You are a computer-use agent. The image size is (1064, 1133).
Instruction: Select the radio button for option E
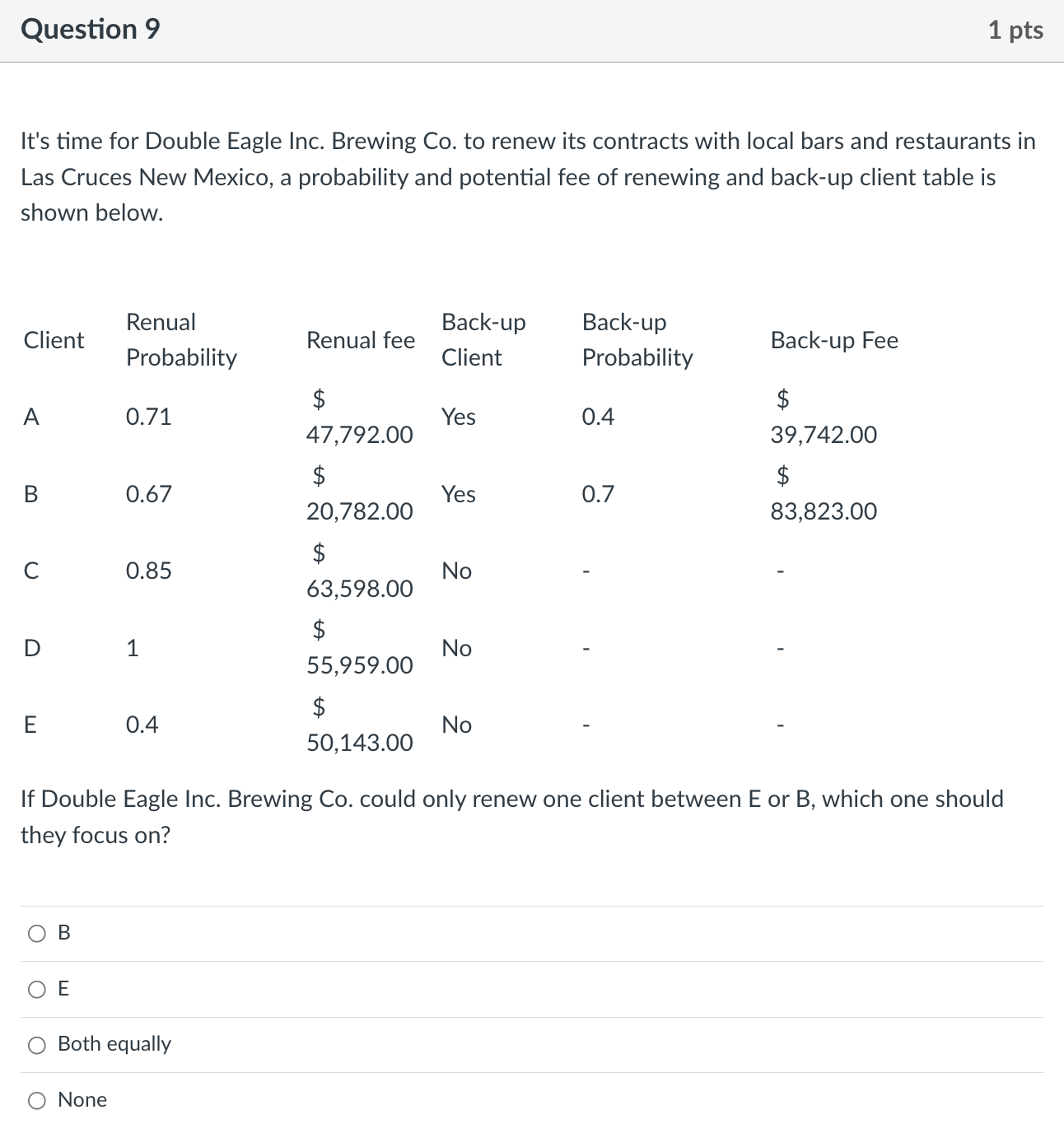36,989
